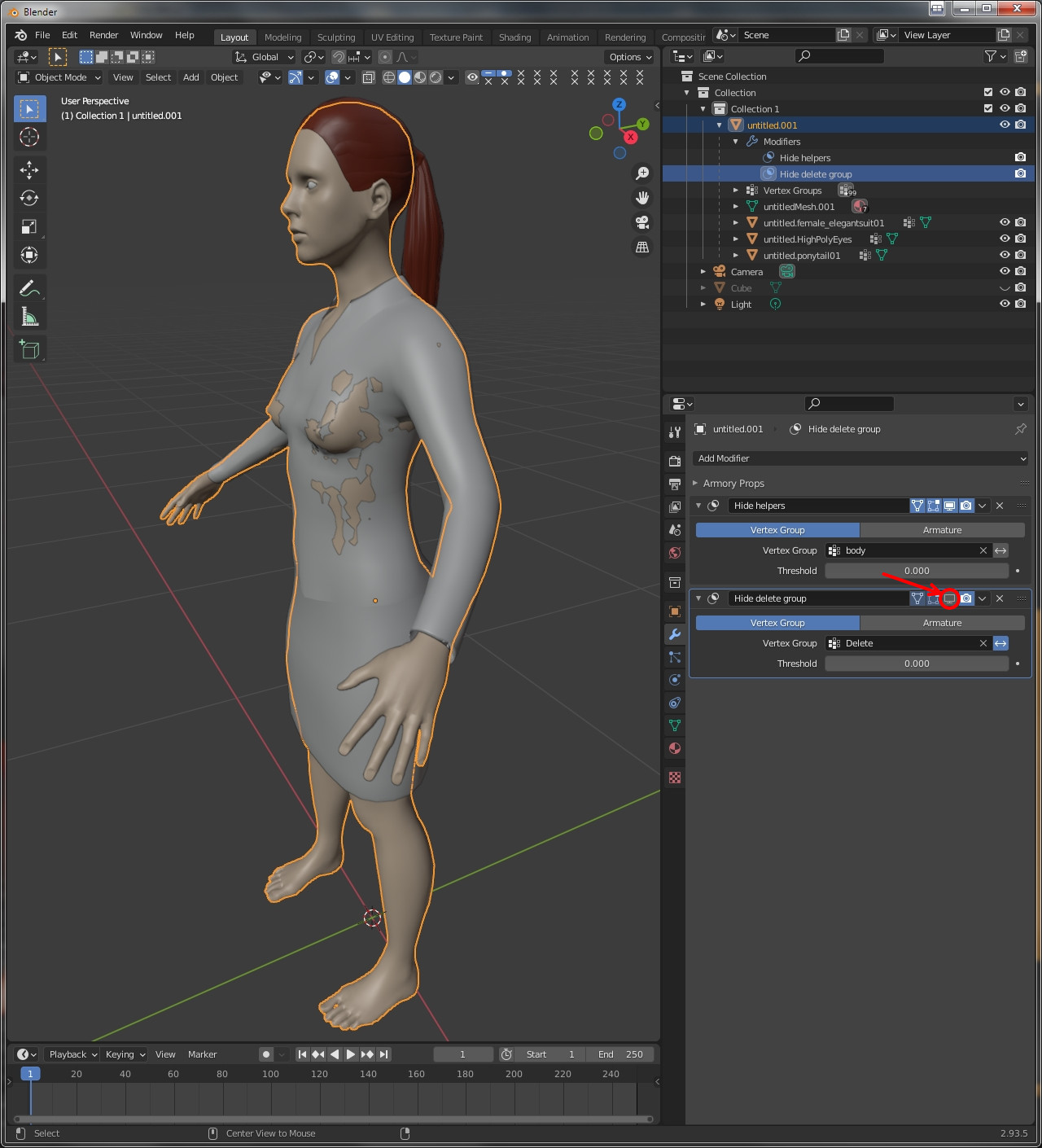The image size is (1042, 1148).
Task: Open the World properties tab
Action: [x=675, y=553]
